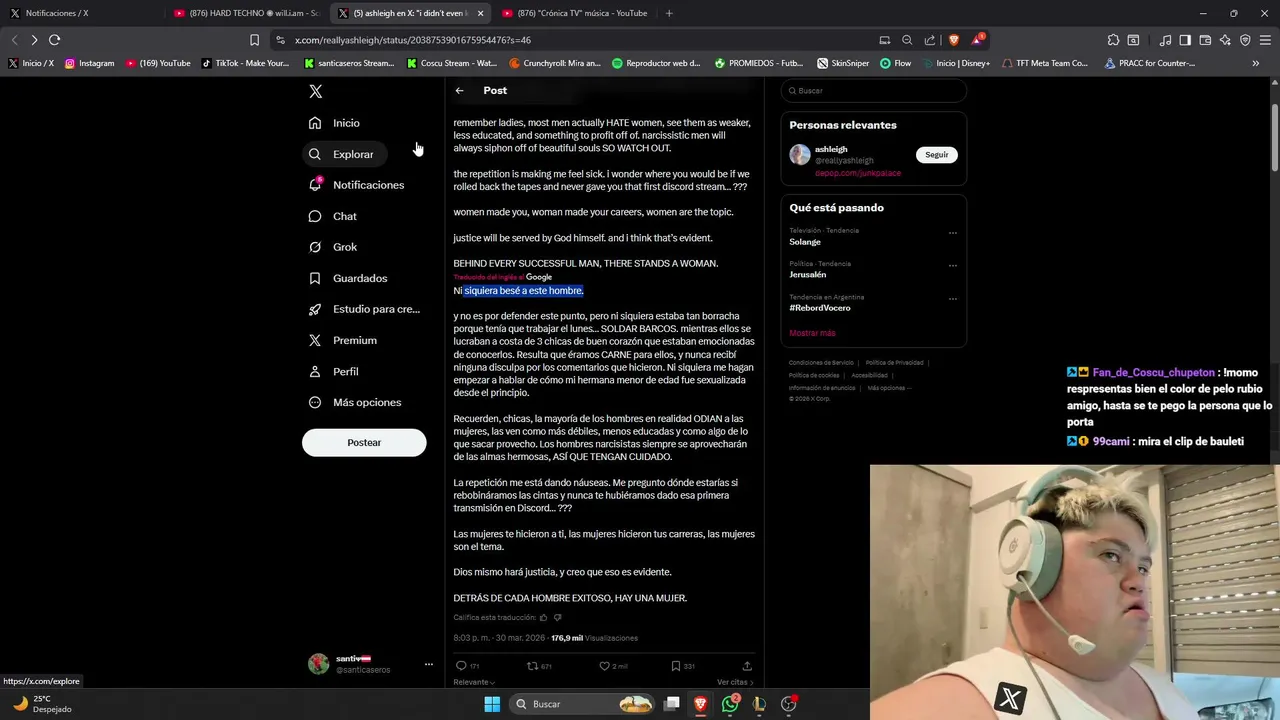Click the reply icon with 171

[461, 666]
